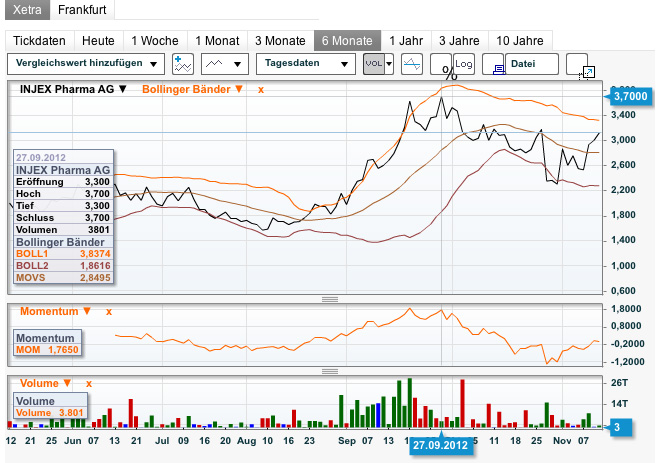The width and height of the screenshot is (657, 463).
Task: Toggle the Log scale button
Action: click(x=464, y=64)
